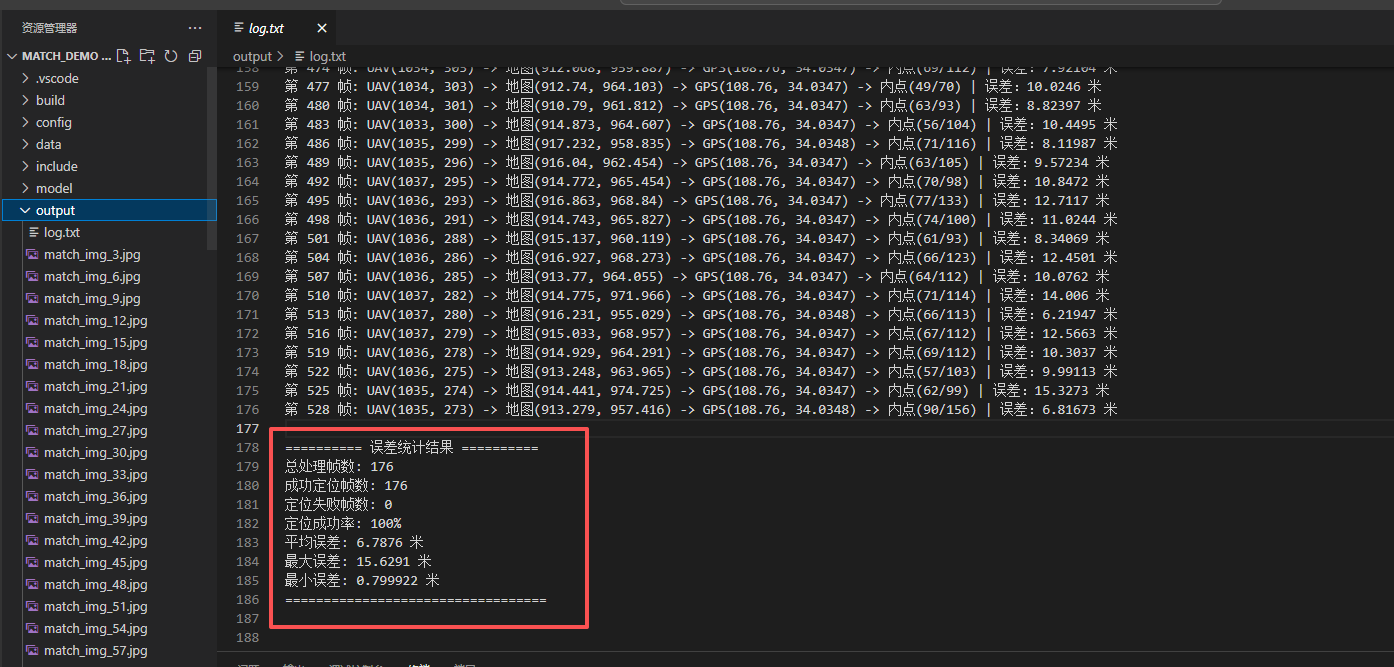
Task: Open the explorer's more actions ellipsis menu
Action: click(x=194, y=28)
